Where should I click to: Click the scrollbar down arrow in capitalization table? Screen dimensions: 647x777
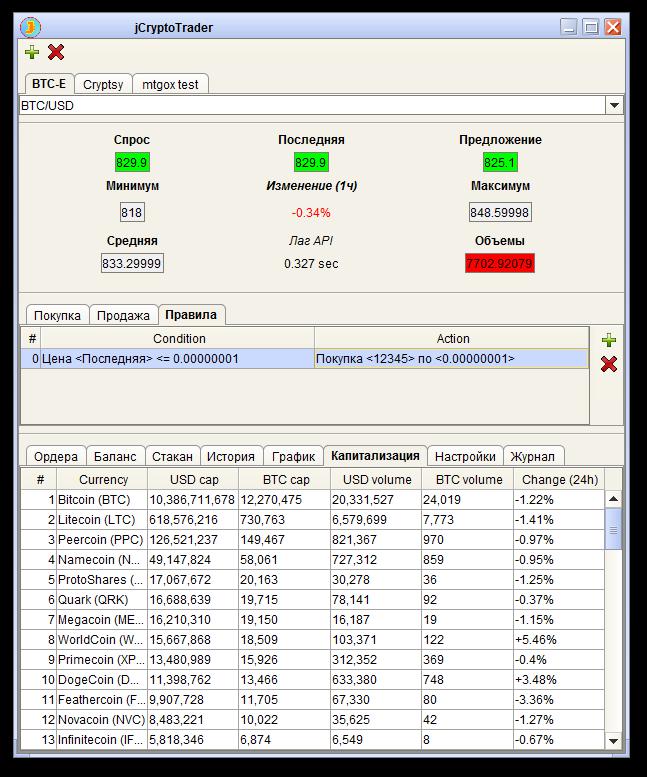tap(613, 741)
